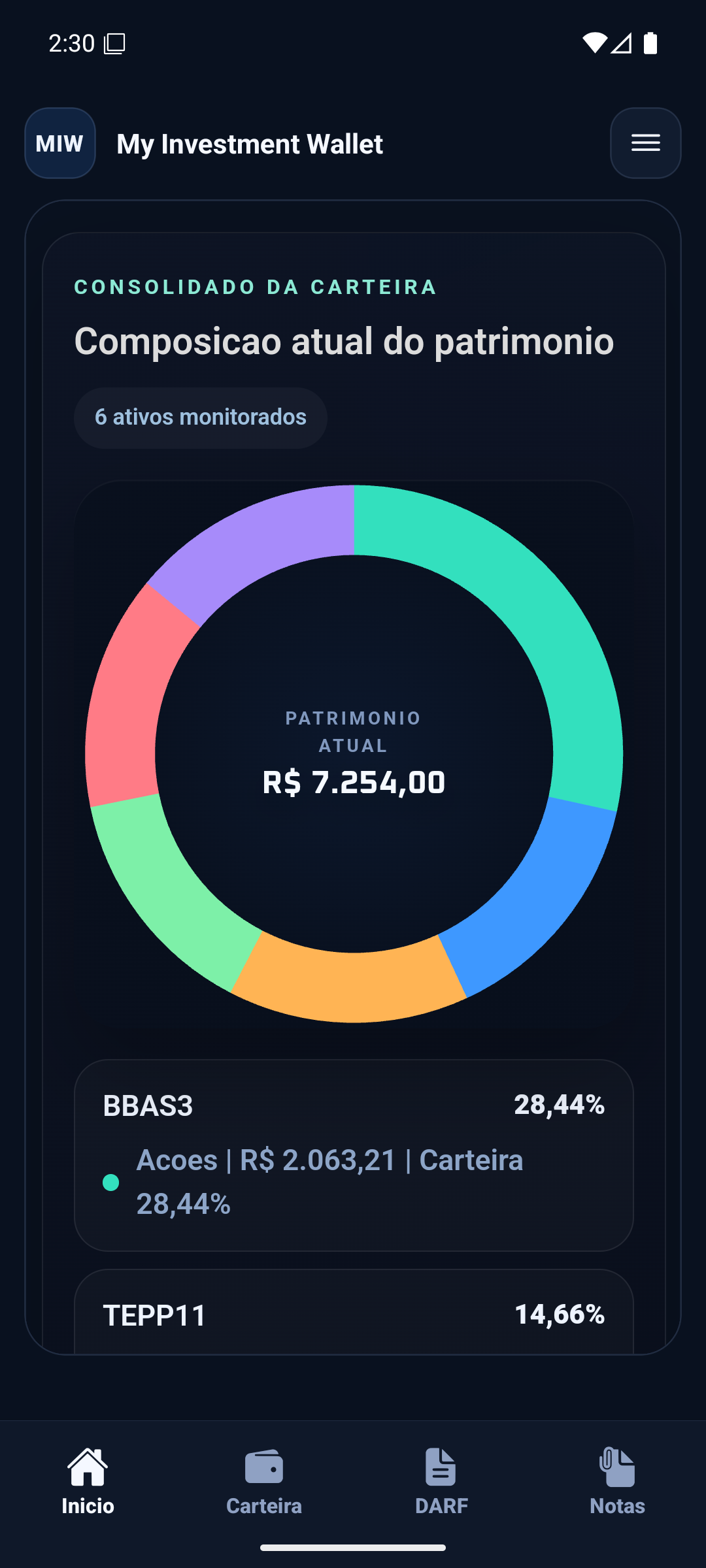
Task: Open the TEPP11 asset card
Action: (354, 1313)
